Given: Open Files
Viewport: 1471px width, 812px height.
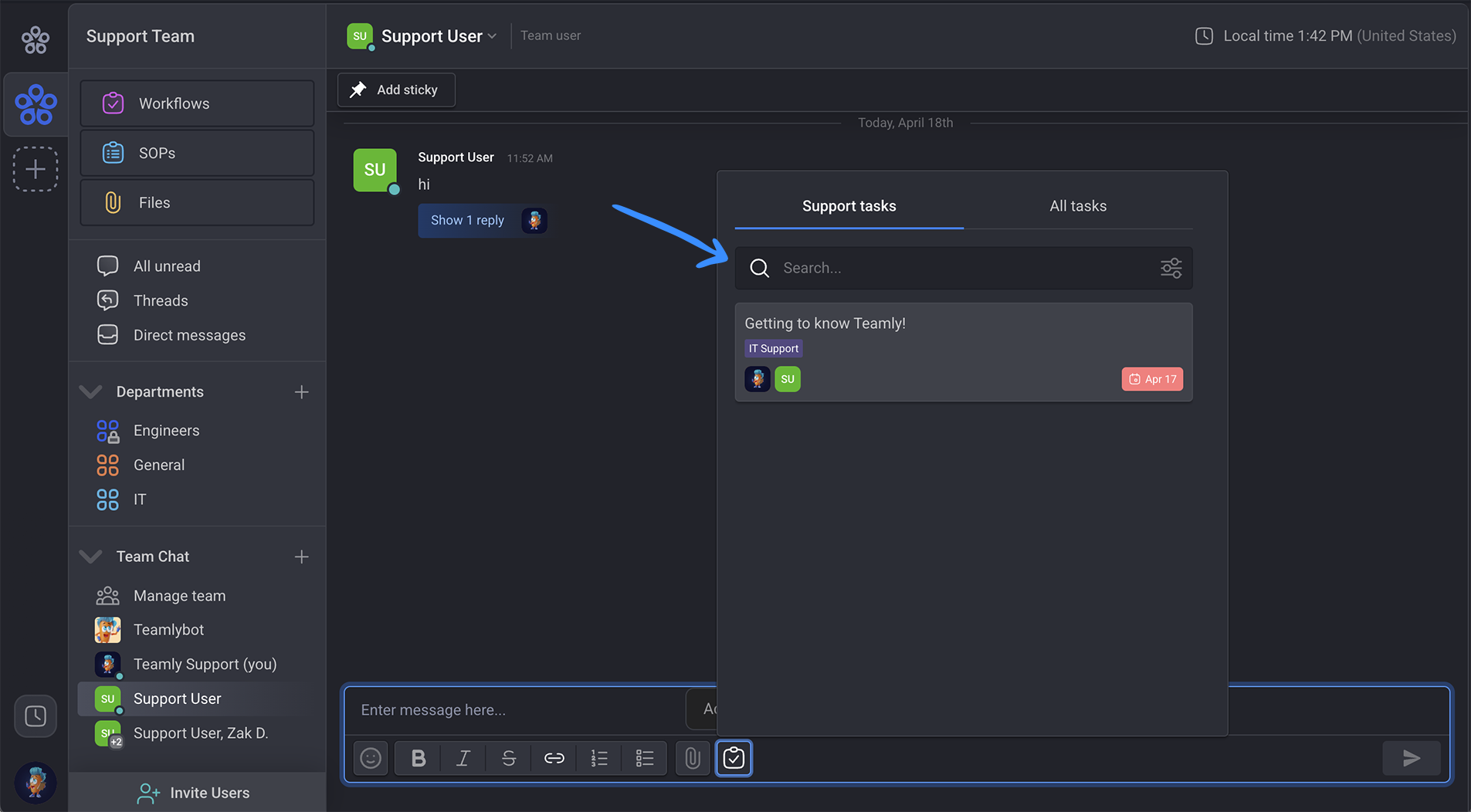Looking at the screenshot, I should [x=197, y=202].
